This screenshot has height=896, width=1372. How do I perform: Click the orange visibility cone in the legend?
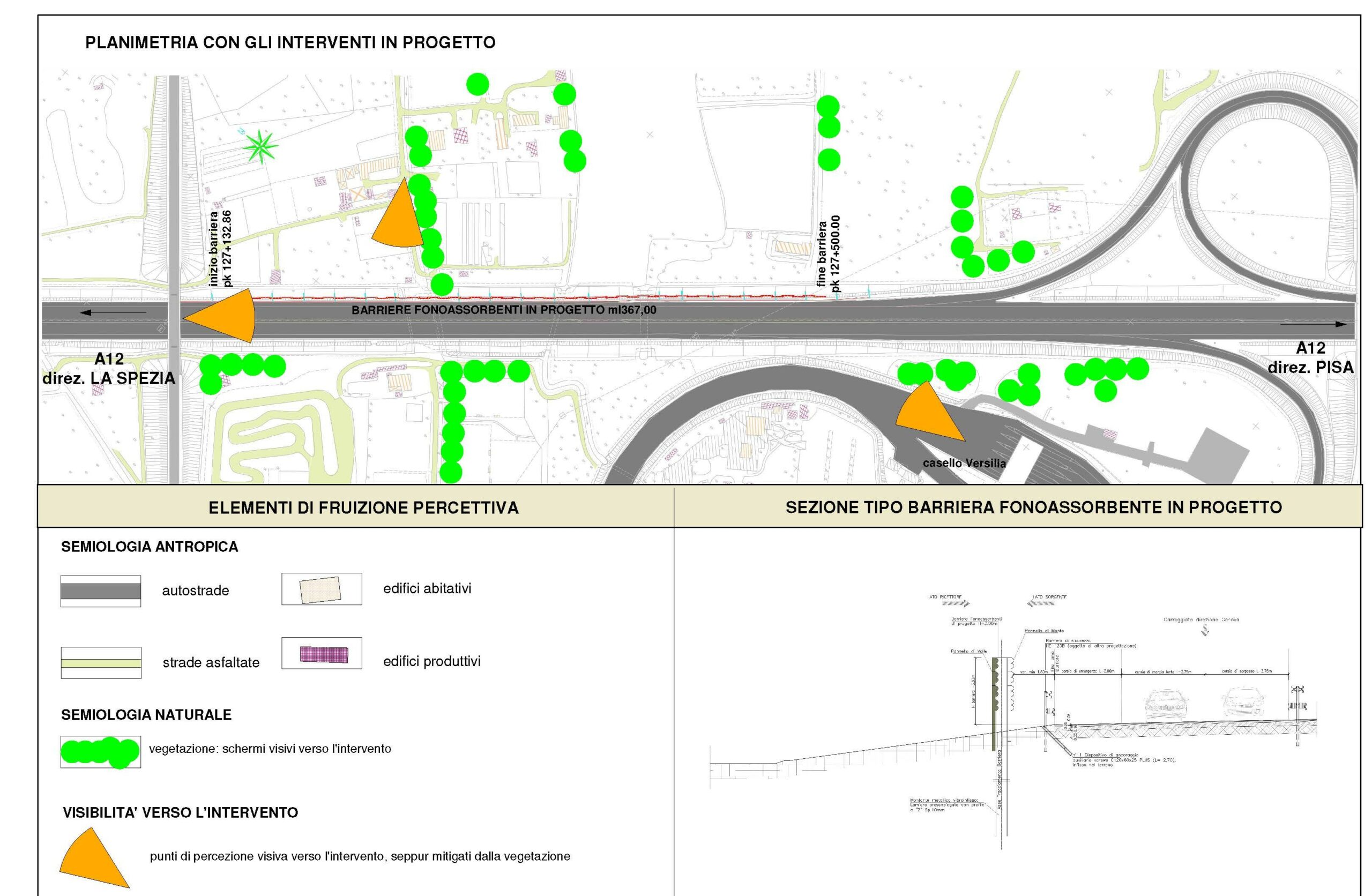click(91, 860)
